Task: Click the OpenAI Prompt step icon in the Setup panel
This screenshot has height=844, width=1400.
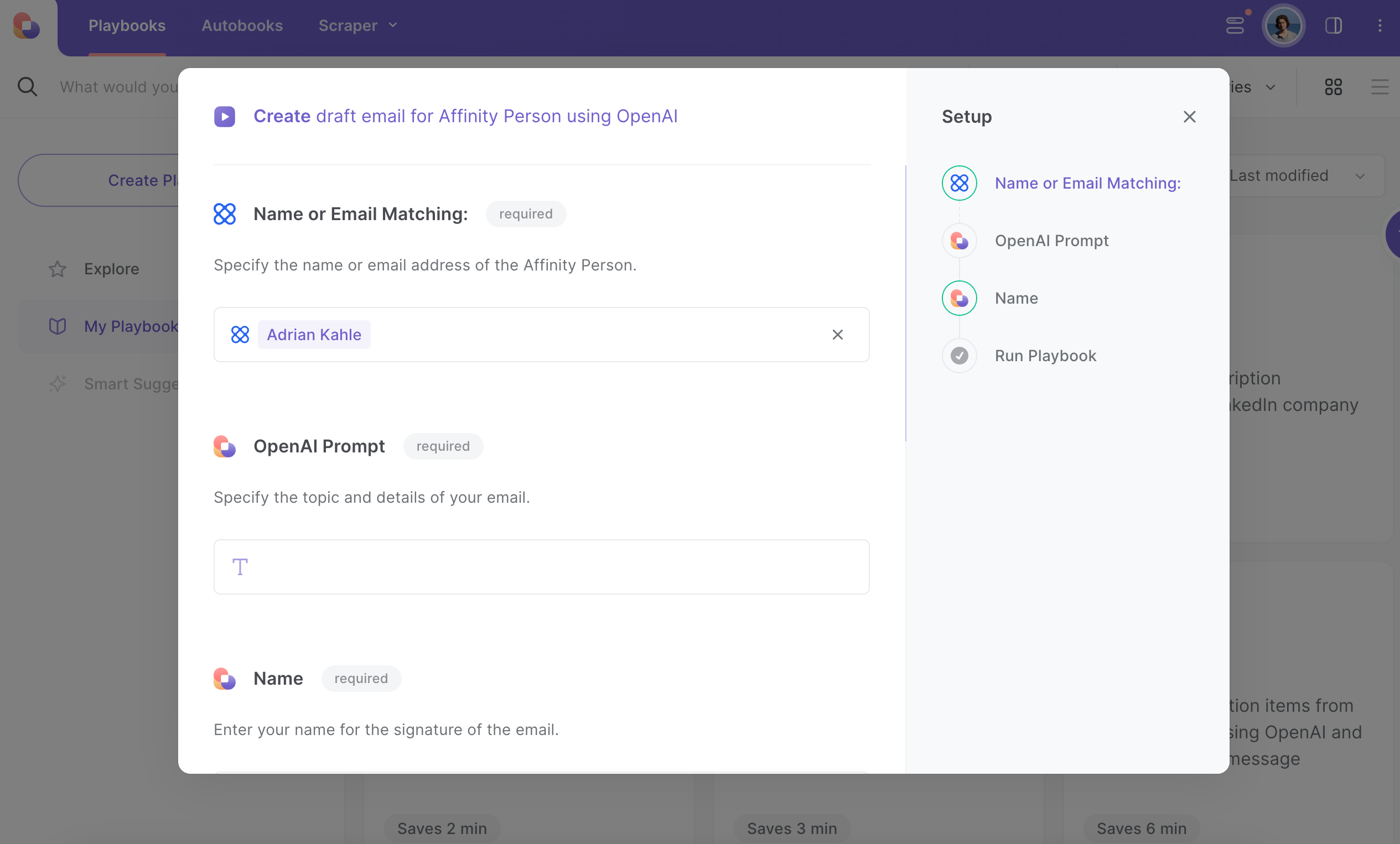Action: pyautogui.click(x=958, y=240)
